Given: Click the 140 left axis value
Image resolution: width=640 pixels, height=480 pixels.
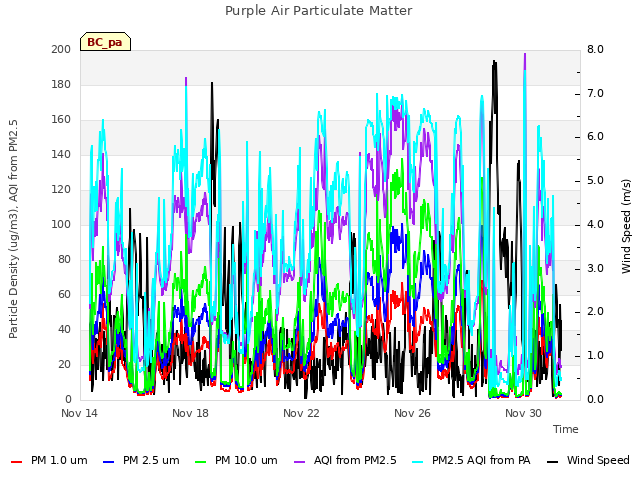Looking at the screenshot, I should (x=61, y=155).
